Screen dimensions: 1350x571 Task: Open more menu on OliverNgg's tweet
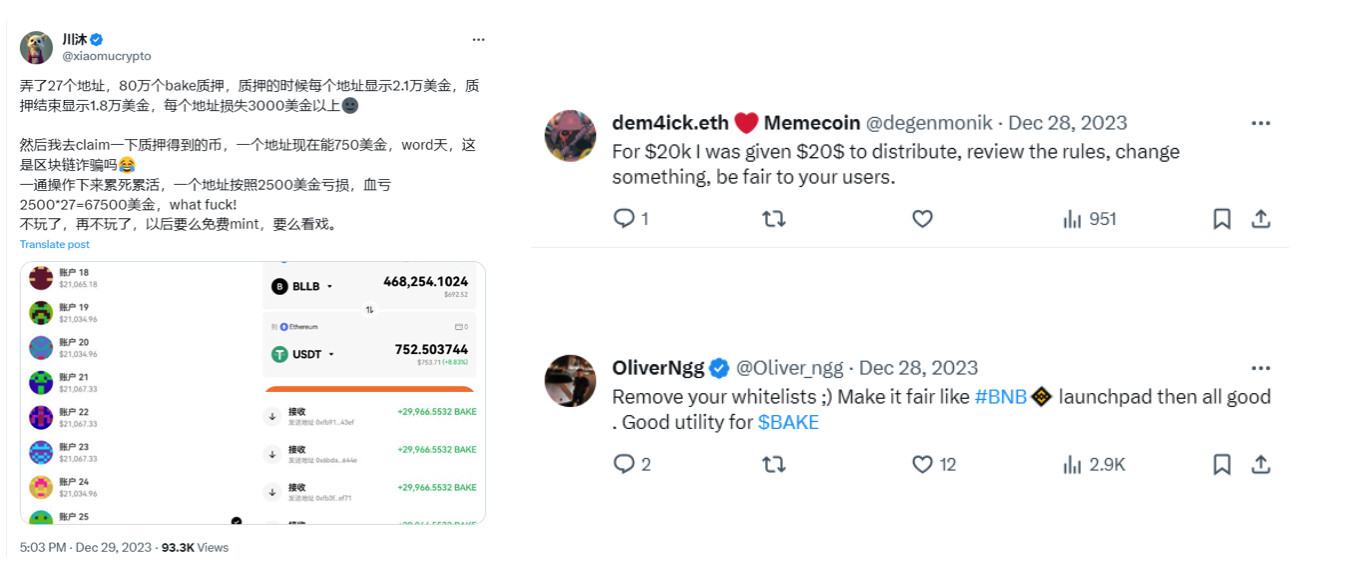point(1261,368)
